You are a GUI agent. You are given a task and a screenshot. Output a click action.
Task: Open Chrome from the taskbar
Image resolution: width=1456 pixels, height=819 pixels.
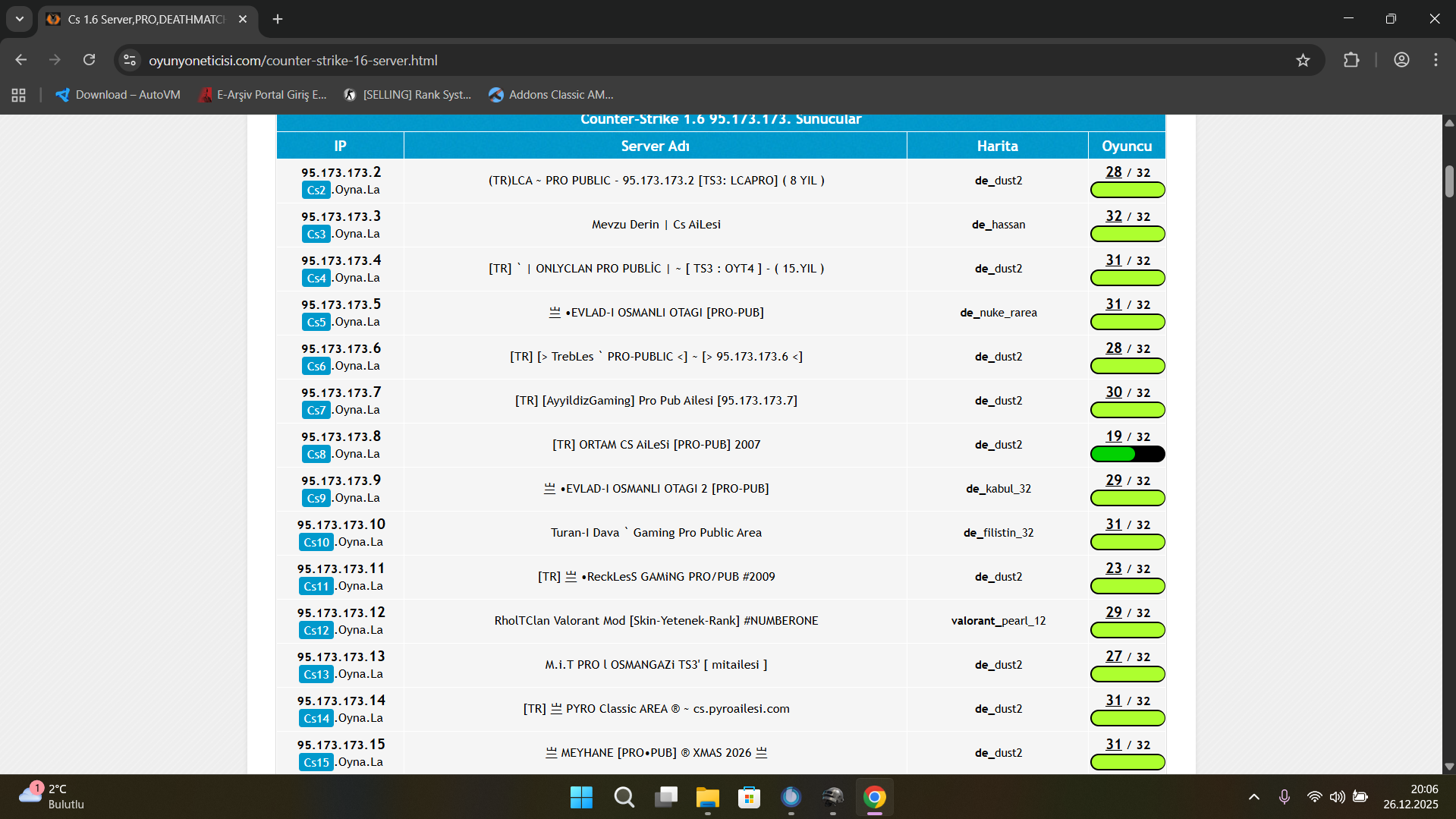pyautogui.click(x=874, y=798)
